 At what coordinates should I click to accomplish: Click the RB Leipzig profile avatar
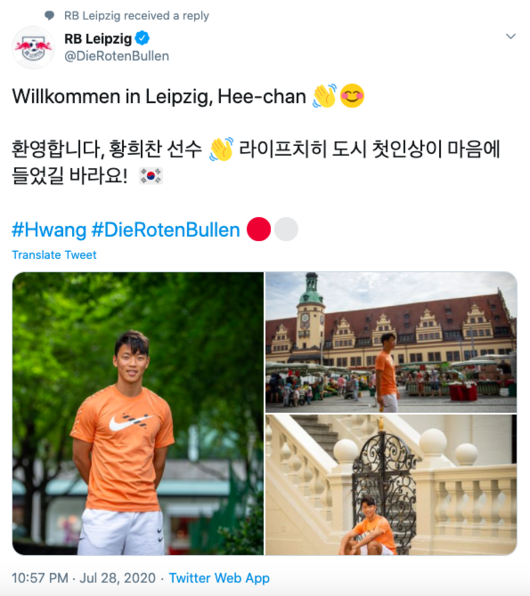[x=33, y=48]
